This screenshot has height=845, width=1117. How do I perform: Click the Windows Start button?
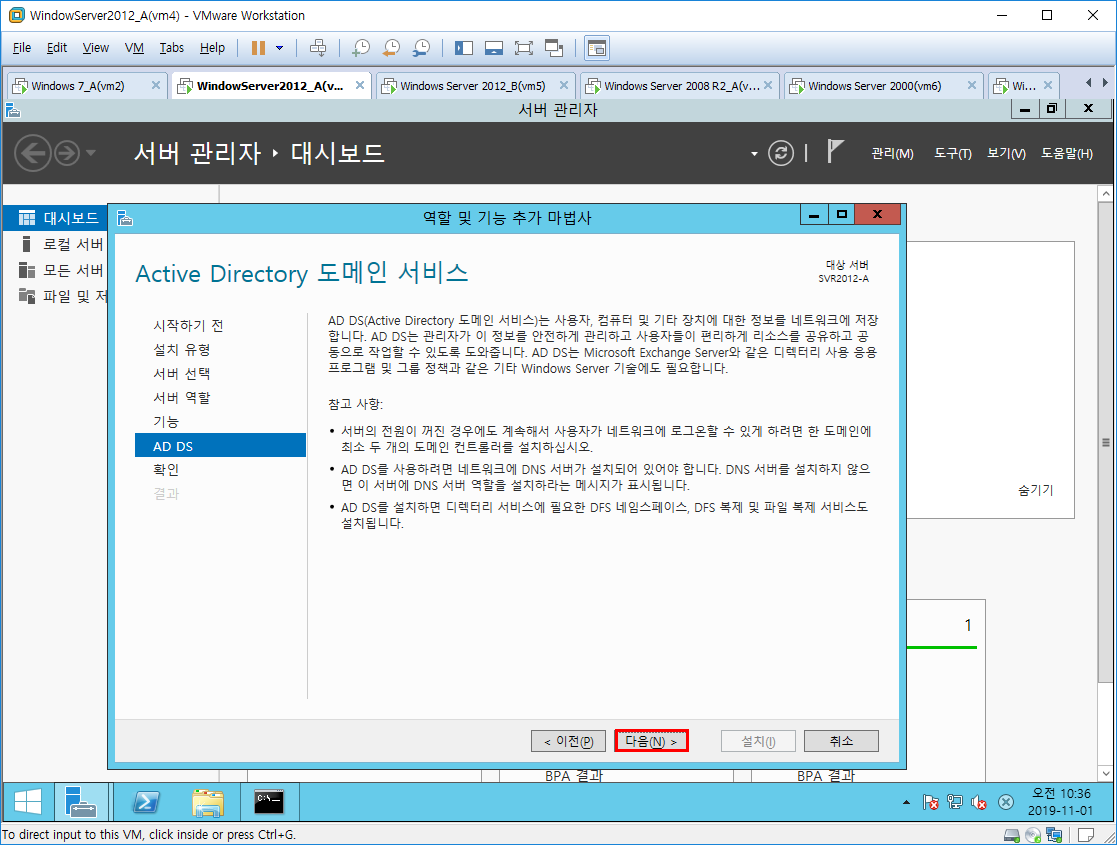click(x=28, y=802)
